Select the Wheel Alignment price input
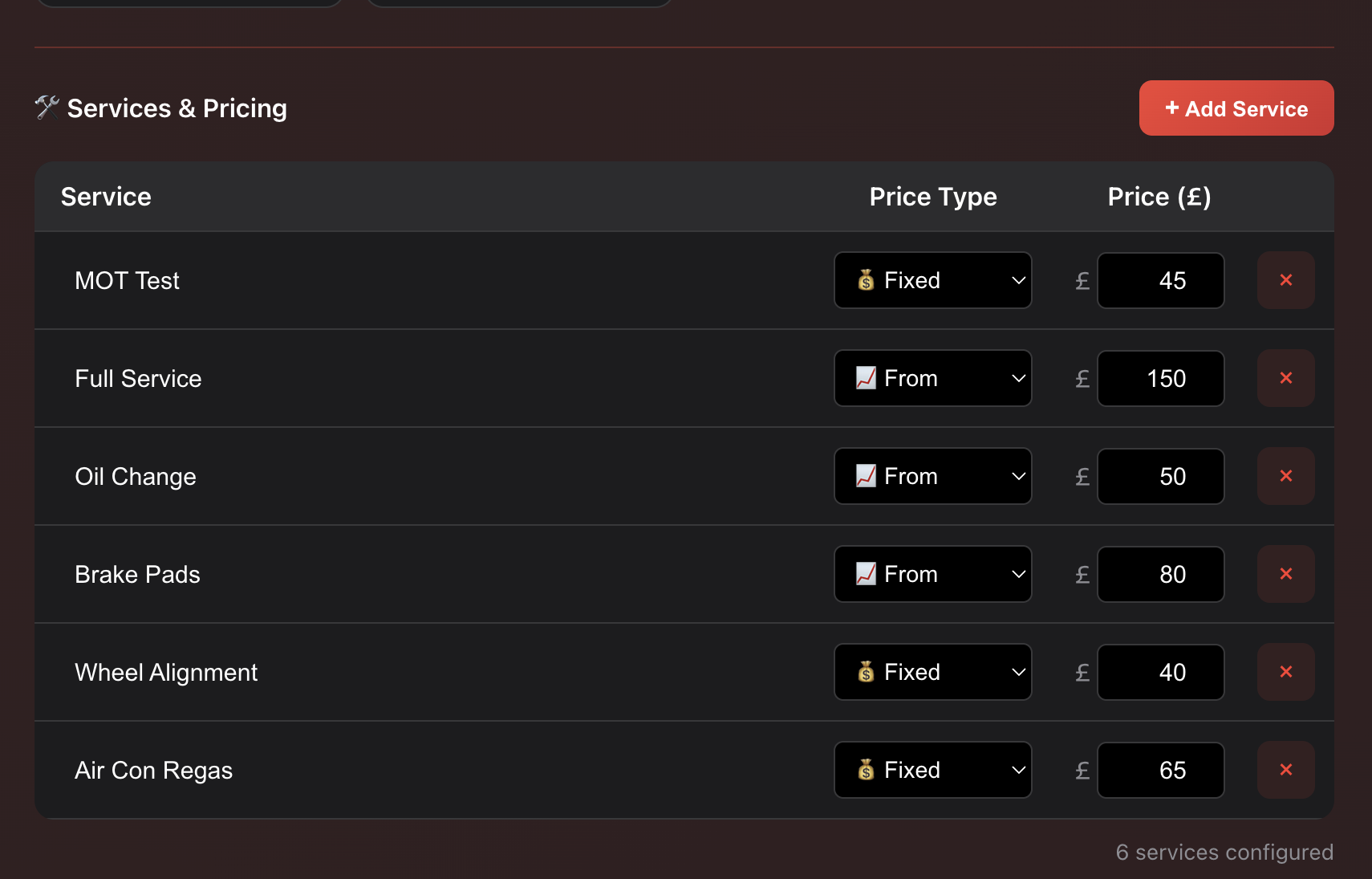The width and height of the screenshot is (1372, 879). (1160, 672)
